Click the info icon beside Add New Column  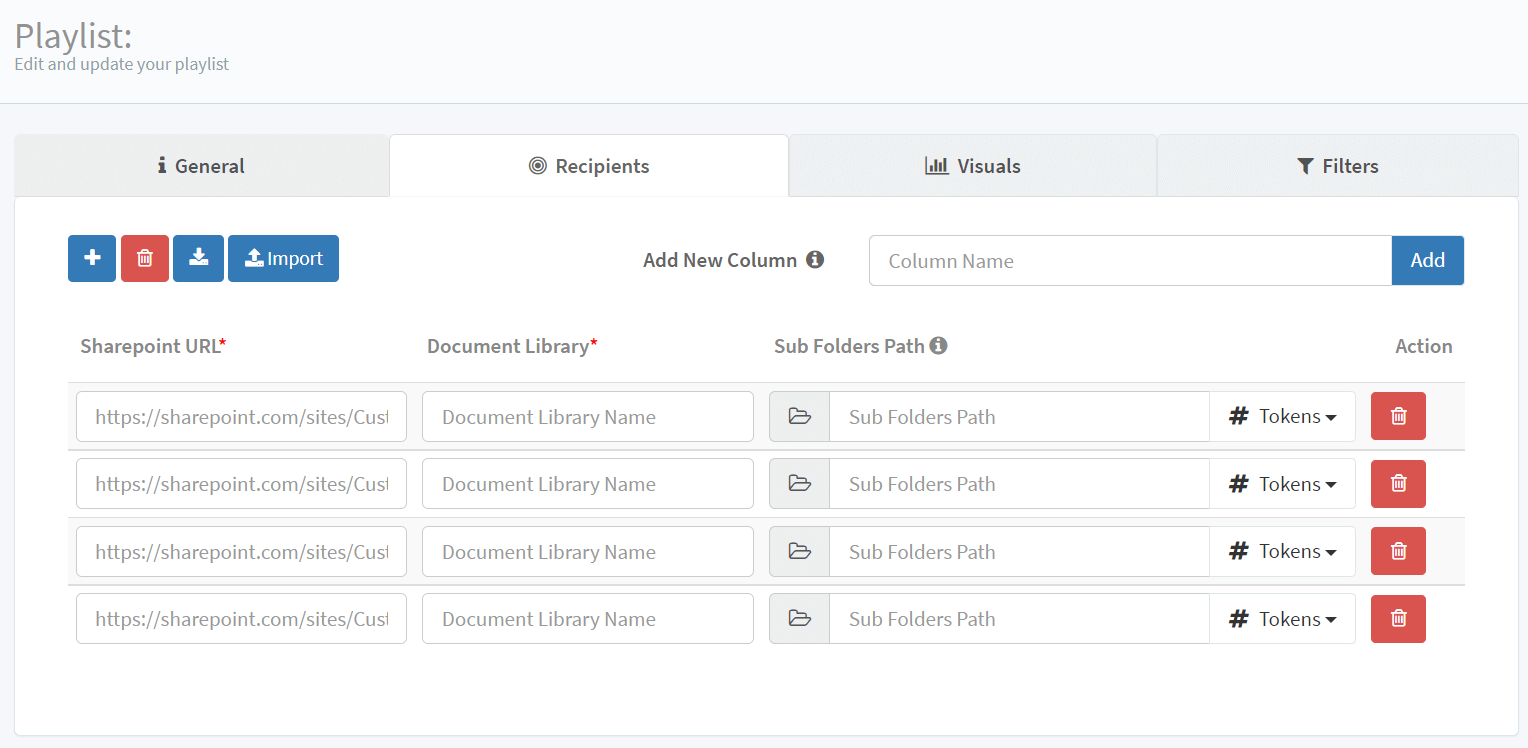pyautogui.click(x=816, y=259)
